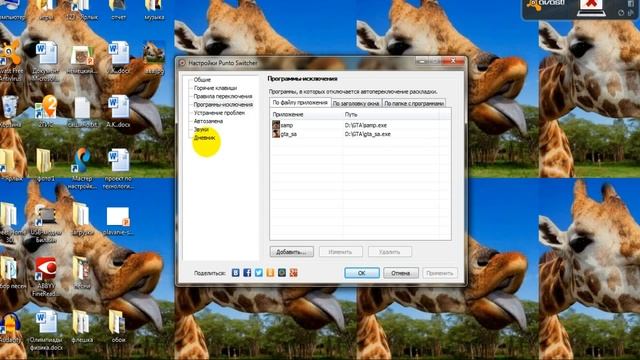The height and width of the screenshot is (360, 640).
Task: Select Автозамена in the settings tree
Action: pyautogui.click(x=208, y=121)
